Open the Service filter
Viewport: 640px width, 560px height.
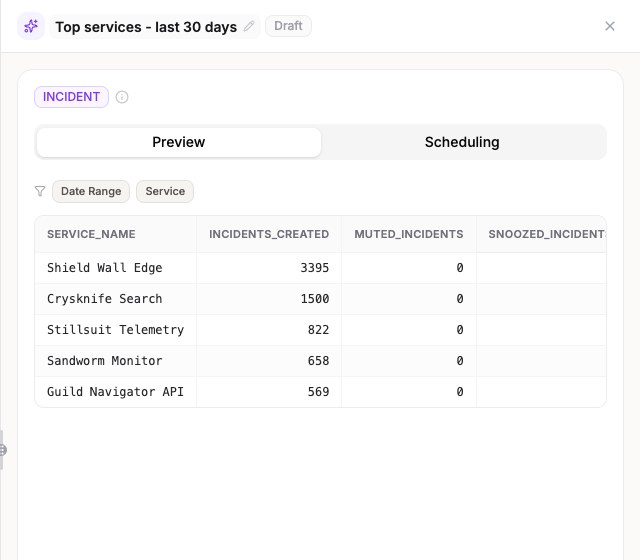165,191
